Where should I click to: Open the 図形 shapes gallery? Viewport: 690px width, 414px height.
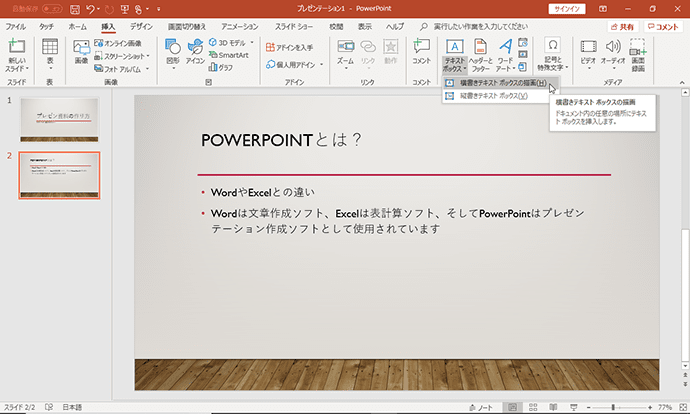tap(173, 54)
